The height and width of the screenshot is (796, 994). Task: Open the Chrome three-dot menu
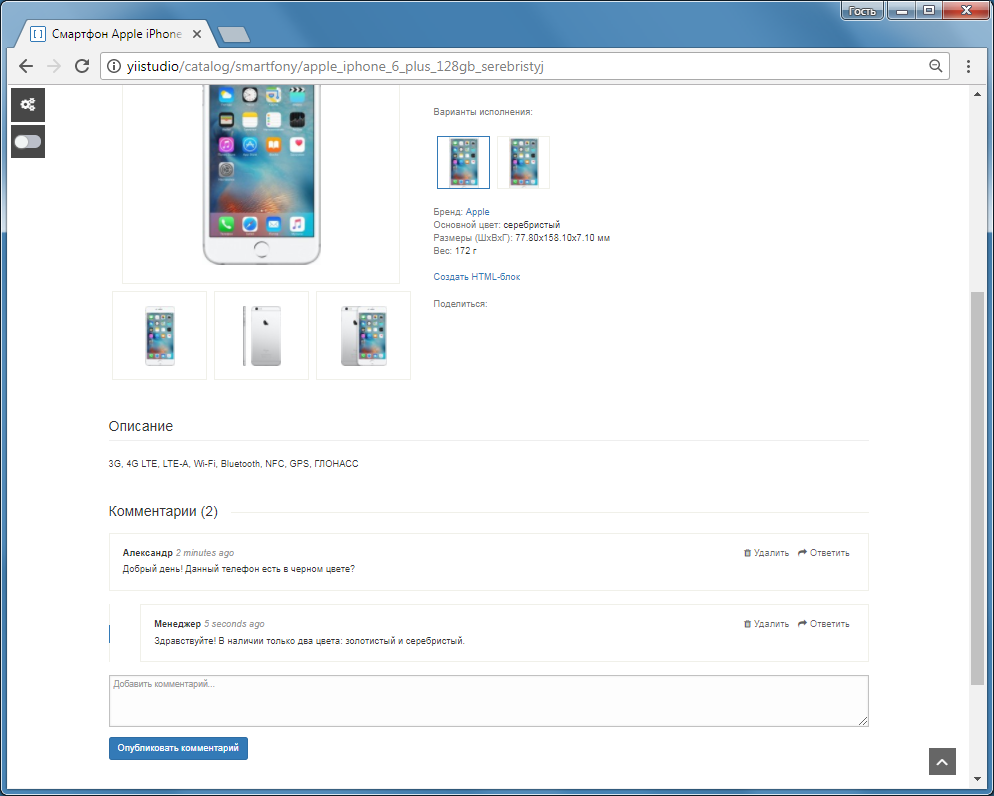968,66
